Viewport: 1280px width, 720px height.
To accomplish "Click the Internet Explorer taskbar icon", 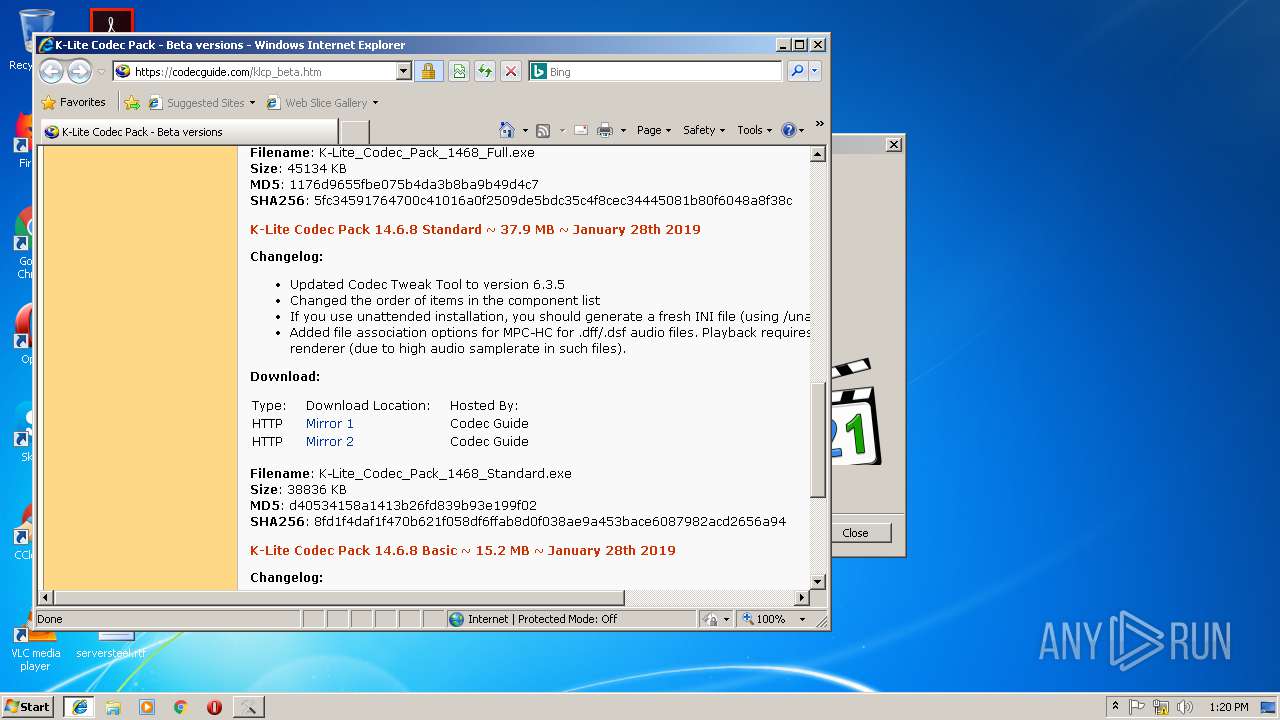I will [79, 707].
